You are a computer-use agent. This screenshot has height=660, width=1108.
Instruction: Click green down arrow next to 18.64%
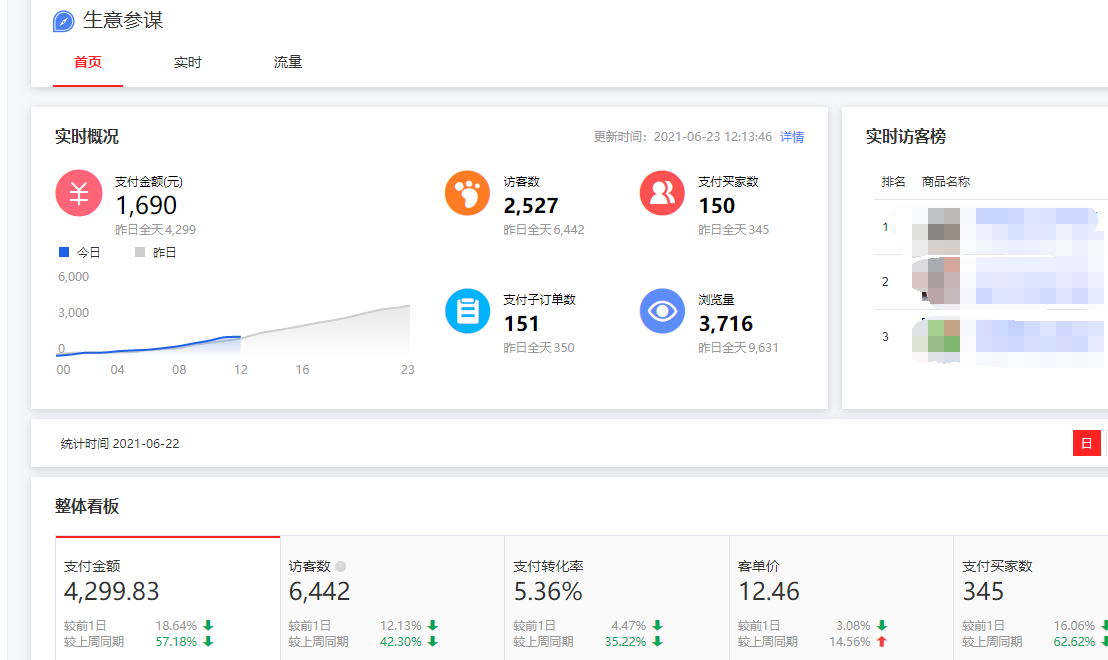coord(208,625)
